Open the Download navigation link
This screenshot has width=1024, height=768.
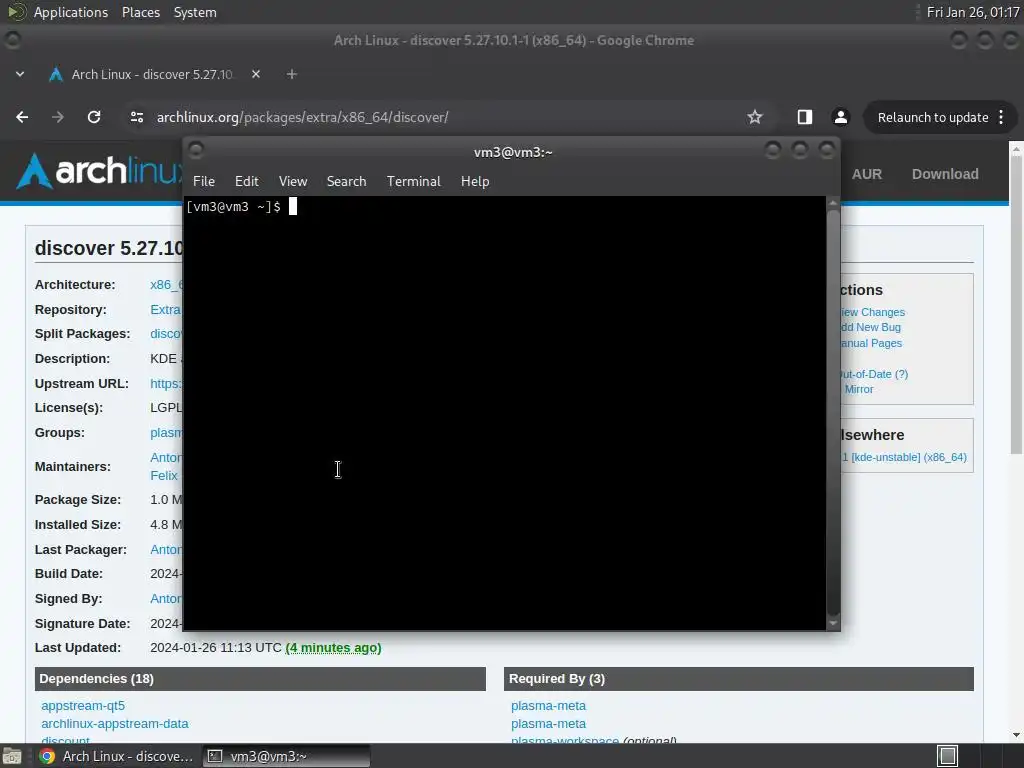point(945,174)
